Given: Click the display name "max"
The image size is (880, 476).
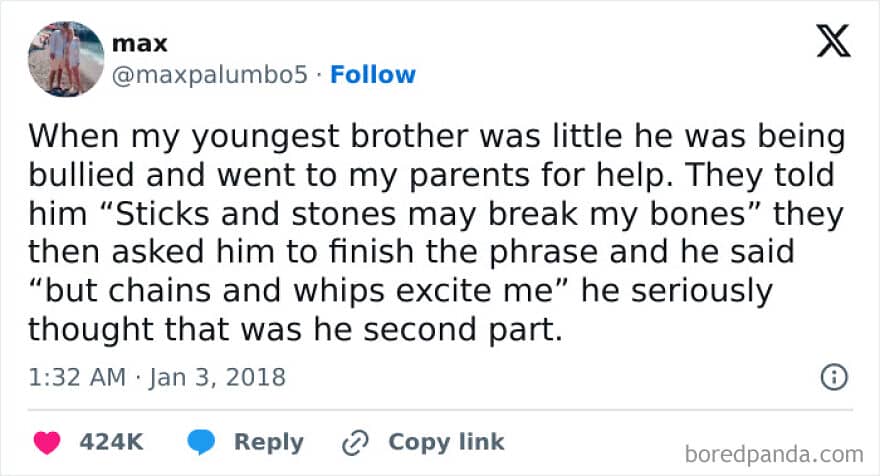Looking at the screenshot, I should (x=140, y=44).
